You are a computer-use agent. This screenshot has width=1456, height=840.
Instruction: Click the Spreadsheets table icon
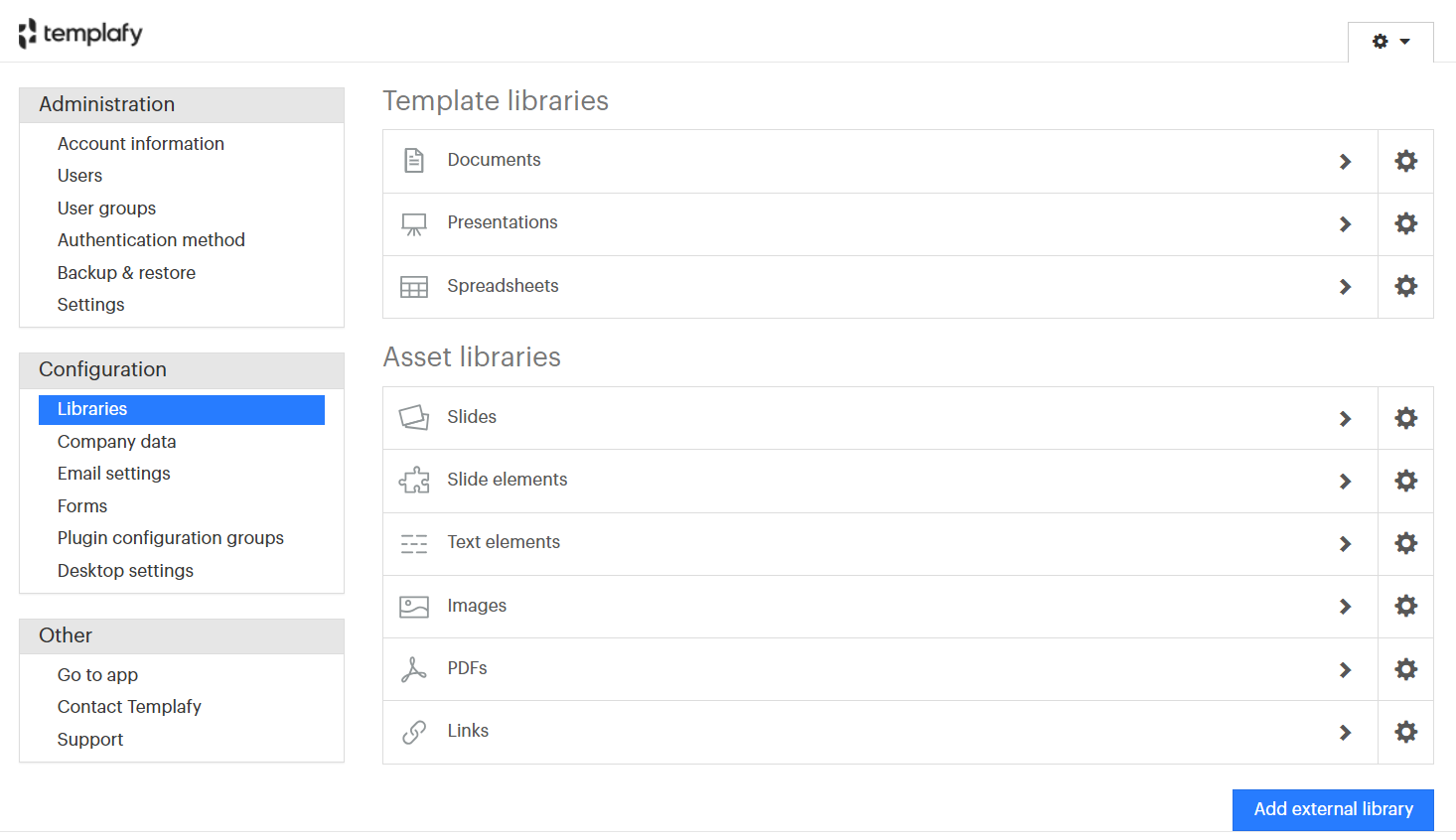point(414,287)
